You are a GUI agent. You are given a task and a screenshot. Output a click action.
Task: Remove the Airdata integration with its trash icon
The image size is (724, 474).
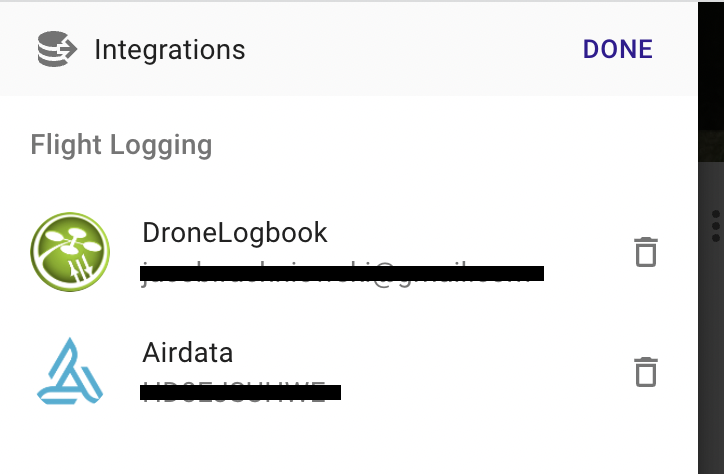(x=646, y=372)
